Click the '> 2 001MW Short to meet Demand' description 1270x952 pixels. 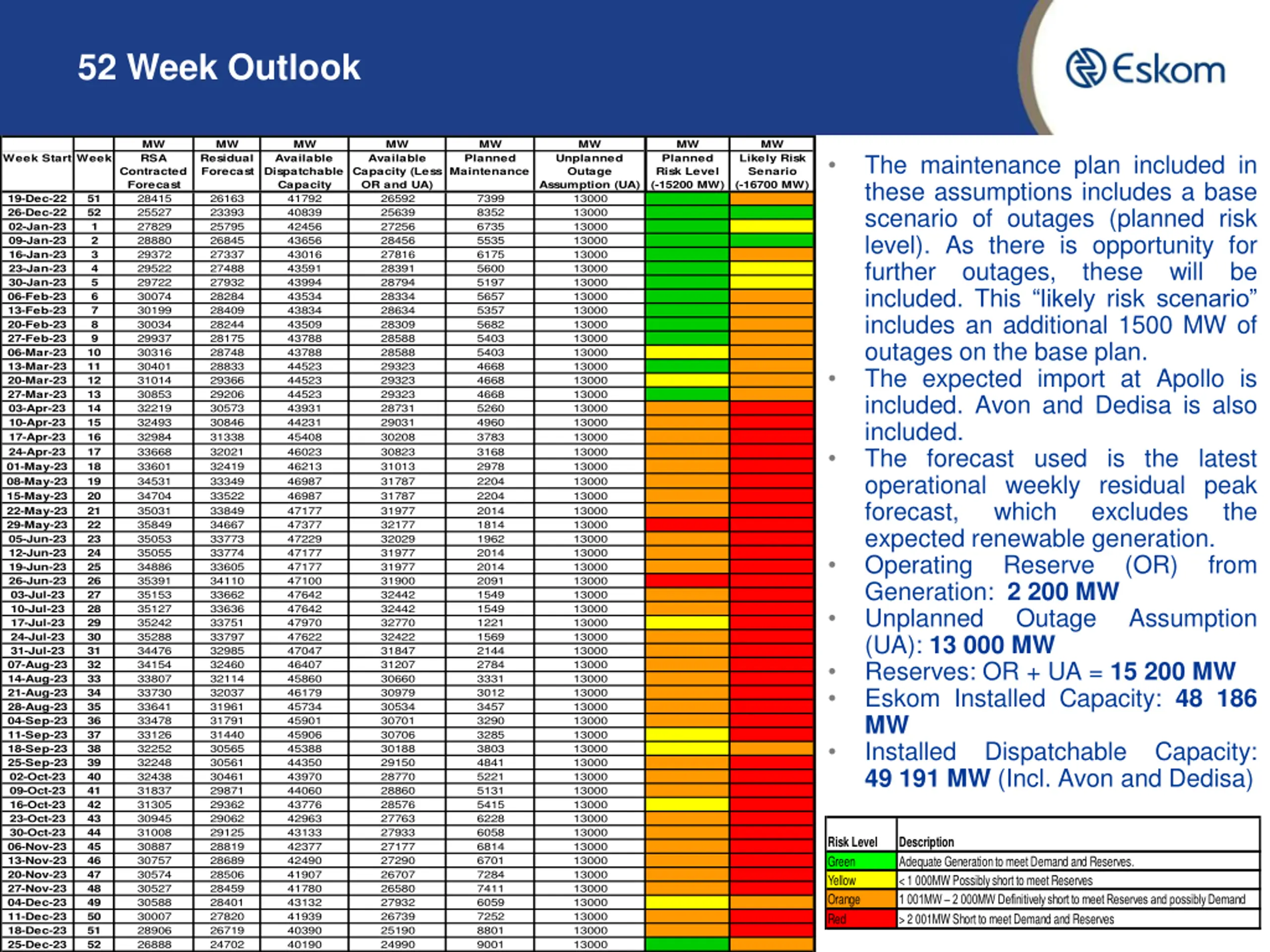click(1006, 919)
